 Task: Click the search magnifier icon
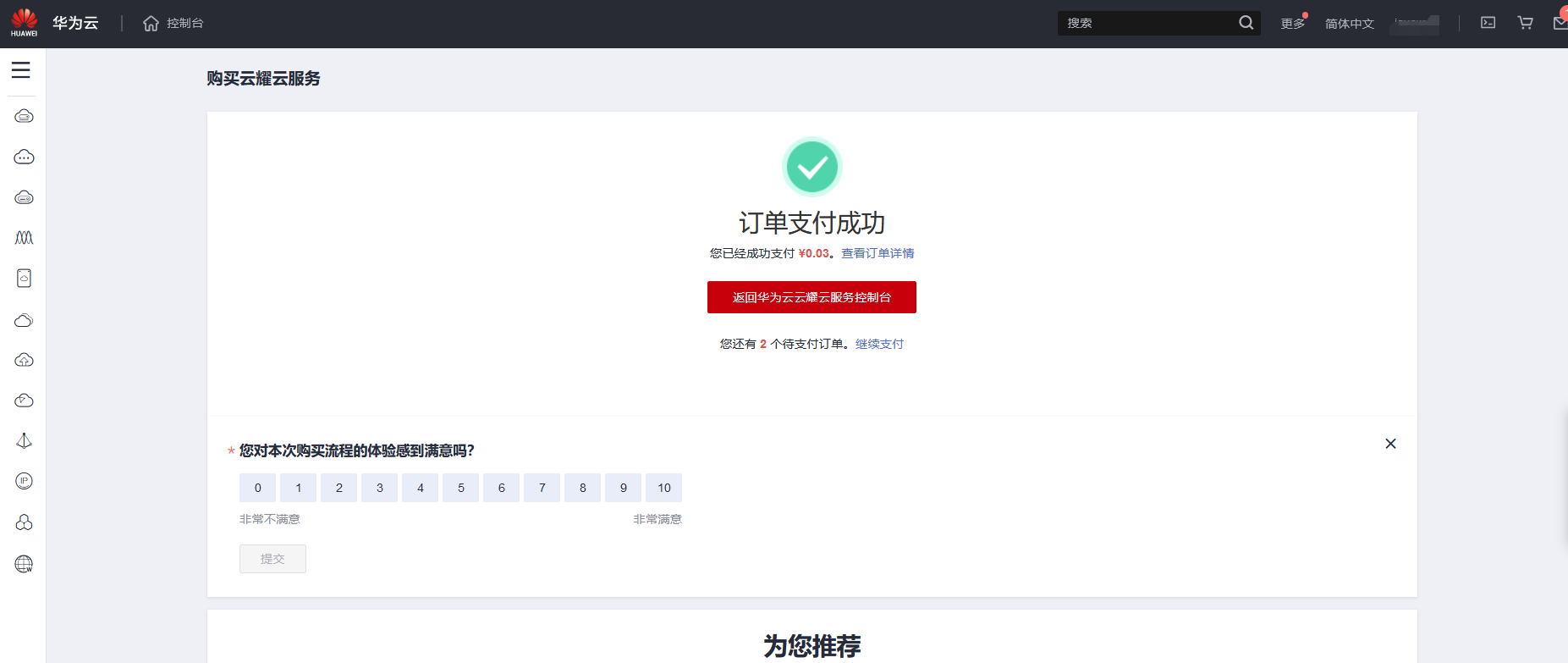click(1246, 23)
